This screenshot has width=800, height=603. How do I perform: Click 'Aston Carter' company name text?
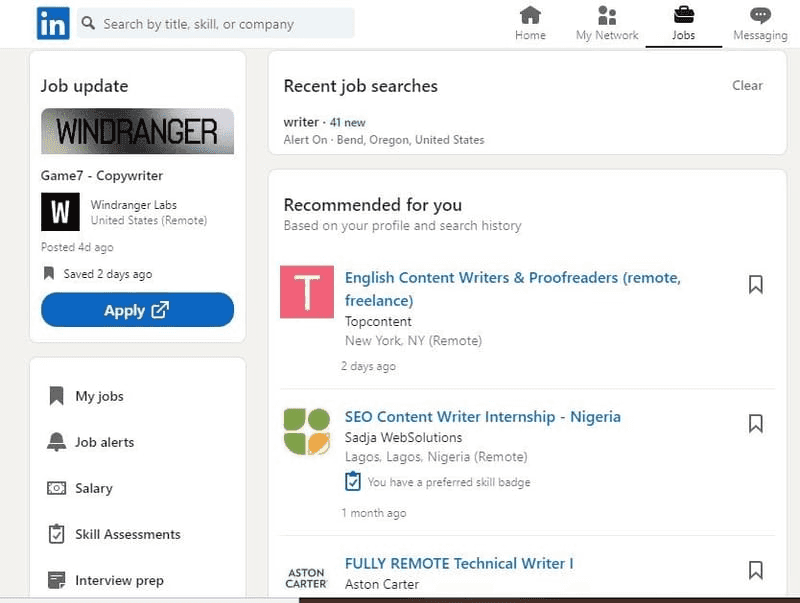(x=382, y=584)
